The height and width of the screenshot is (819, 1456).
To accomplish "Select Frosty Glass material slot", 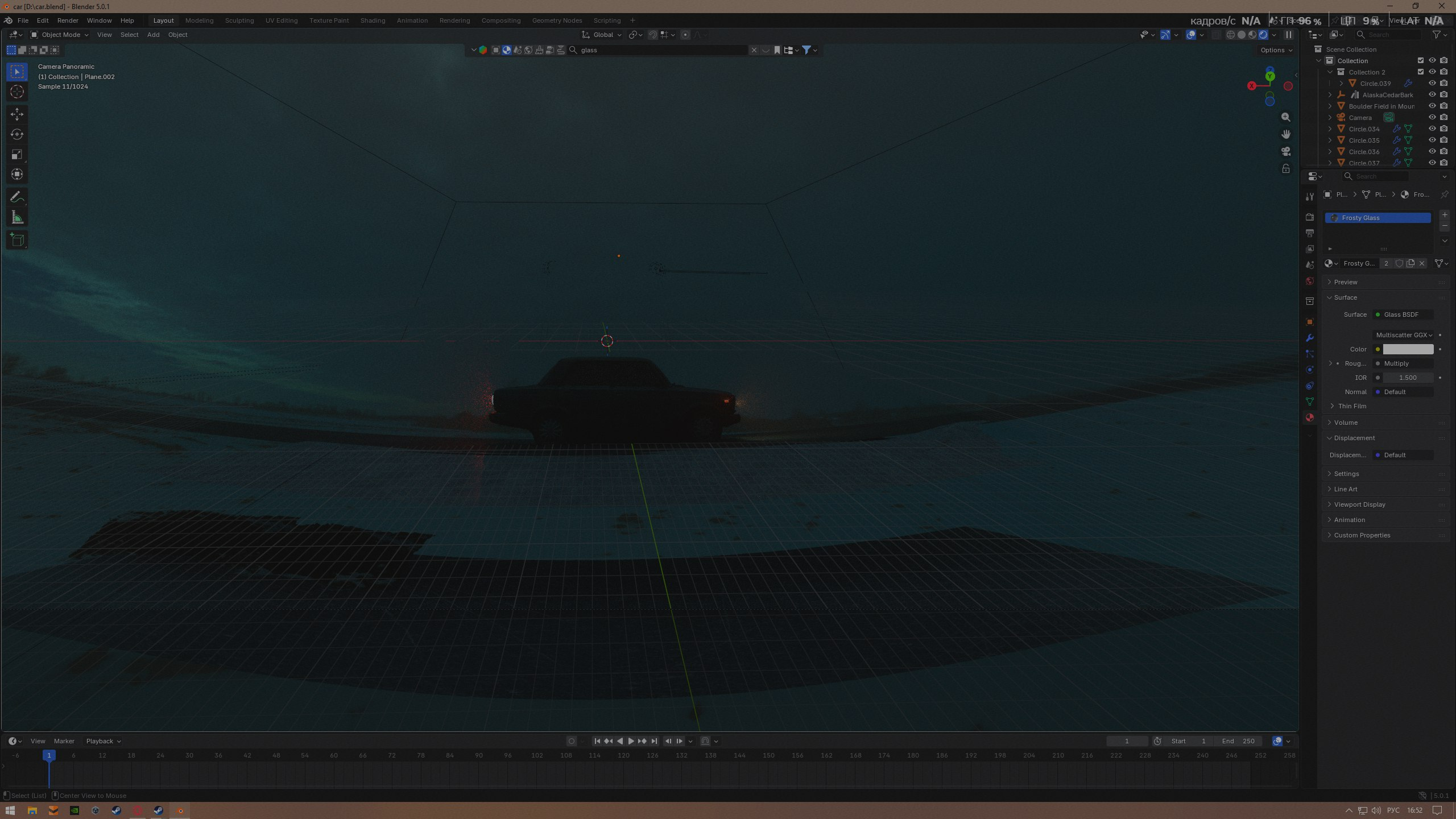I will 1378,218.
